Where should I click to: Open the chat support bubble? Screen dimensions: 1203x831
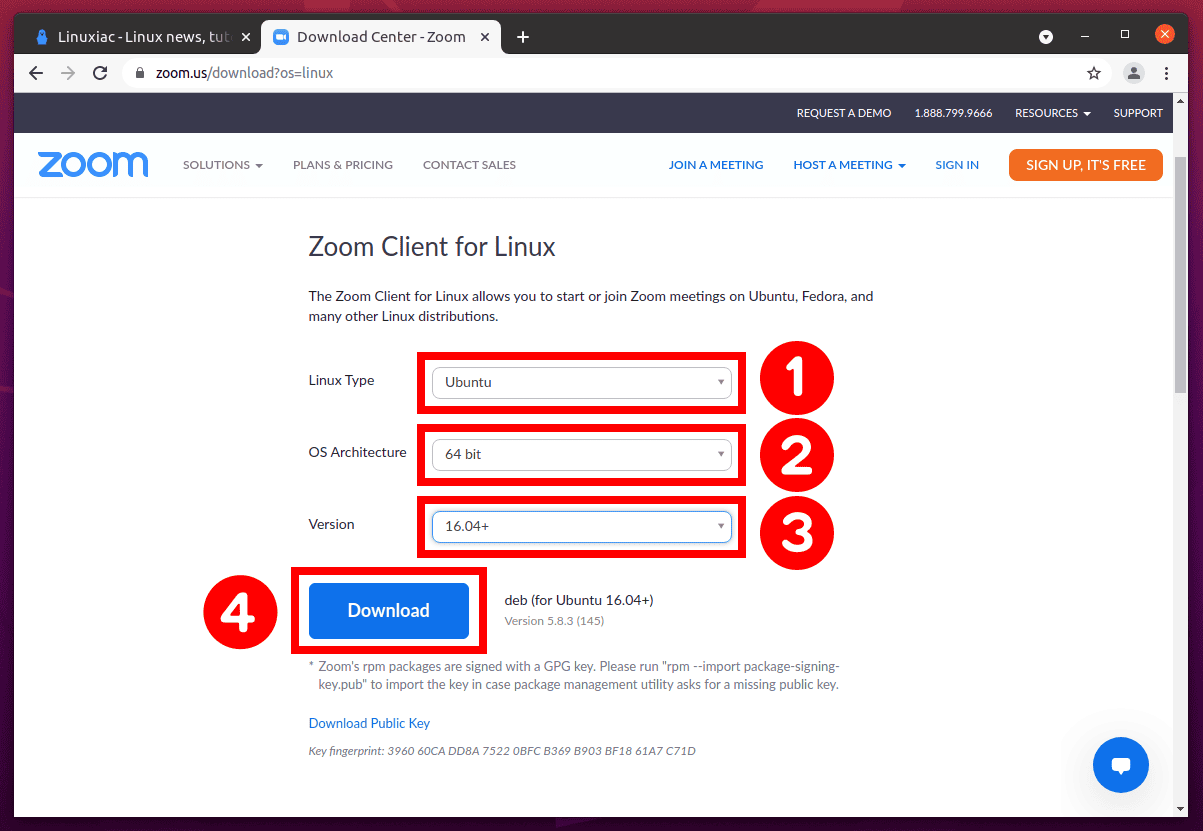(x=1120, y=764)
